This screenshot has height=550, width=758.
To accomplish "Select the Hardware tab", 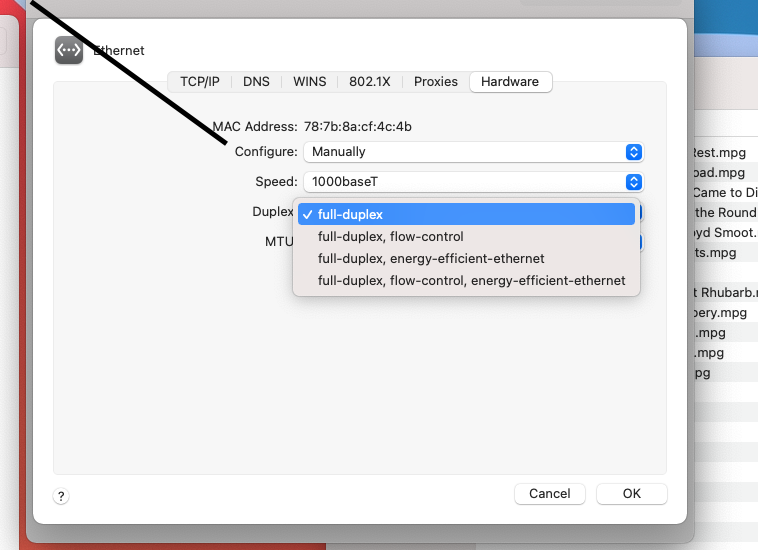I will (x=510, y=82).
